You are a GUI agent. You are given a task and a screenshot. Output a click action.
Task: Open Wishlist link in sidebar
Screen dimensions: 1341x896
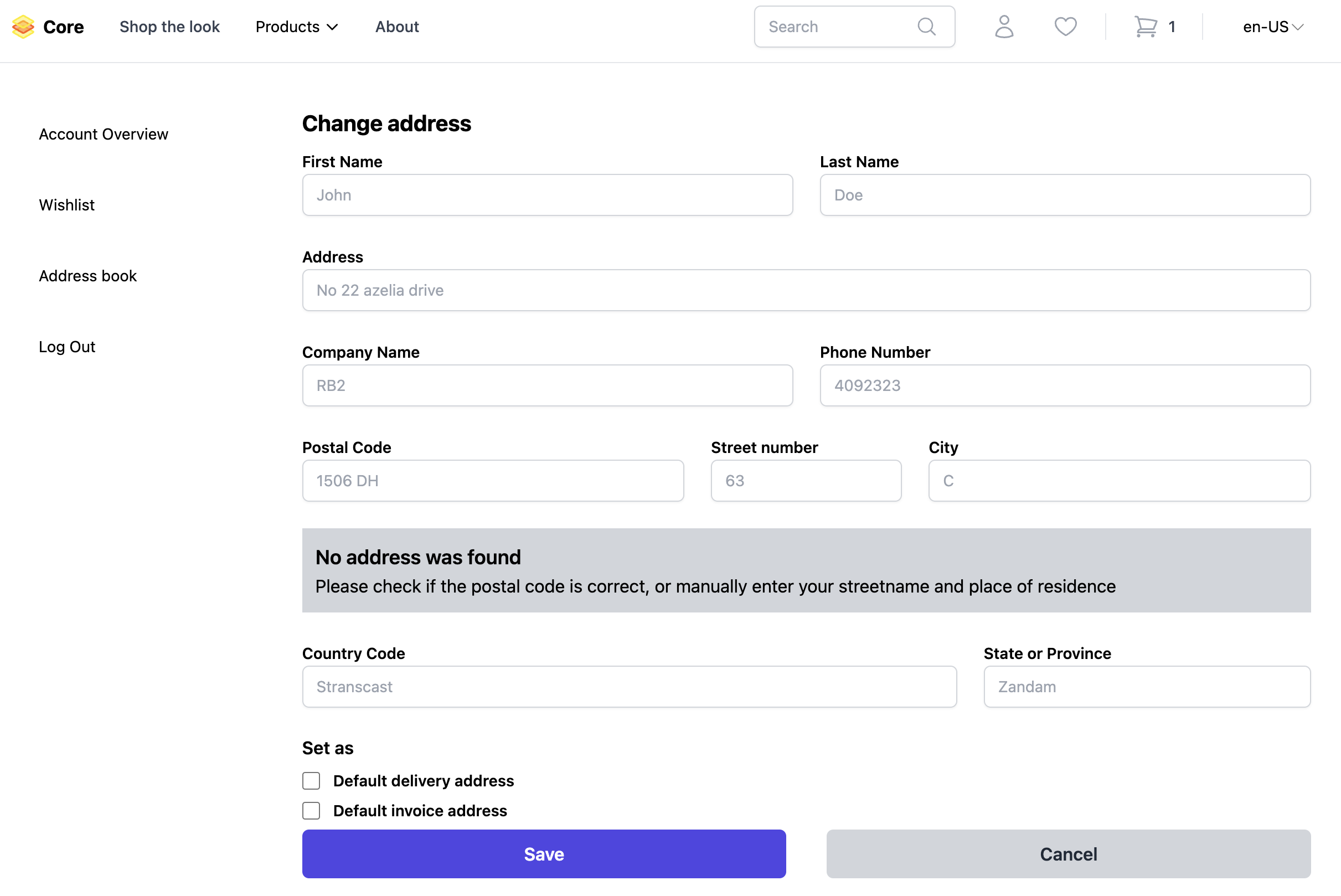66,204
